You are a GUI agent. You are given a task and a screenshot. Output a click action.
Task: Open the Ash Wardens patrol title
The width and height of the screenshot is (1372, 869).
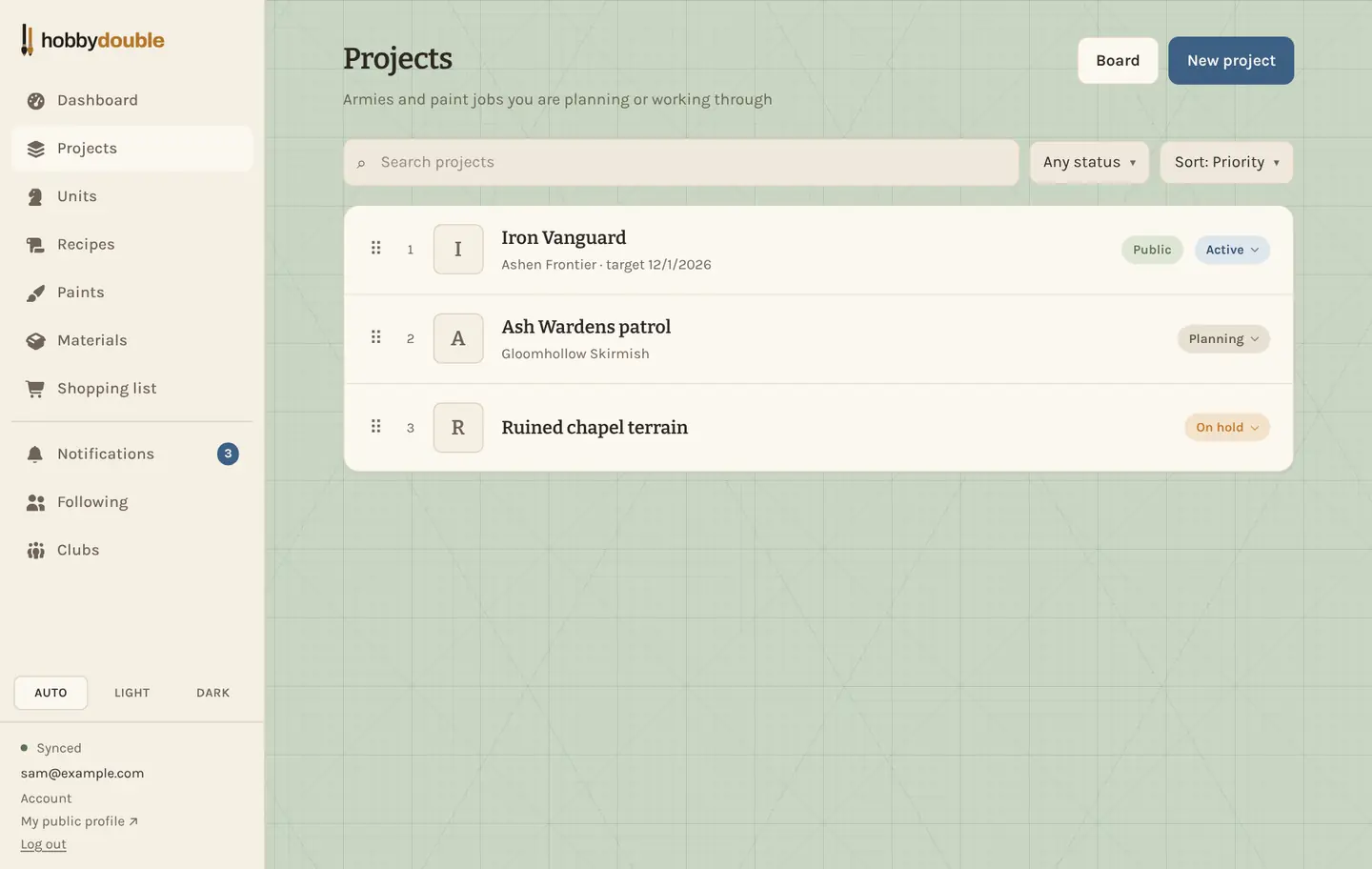point(586,327)
